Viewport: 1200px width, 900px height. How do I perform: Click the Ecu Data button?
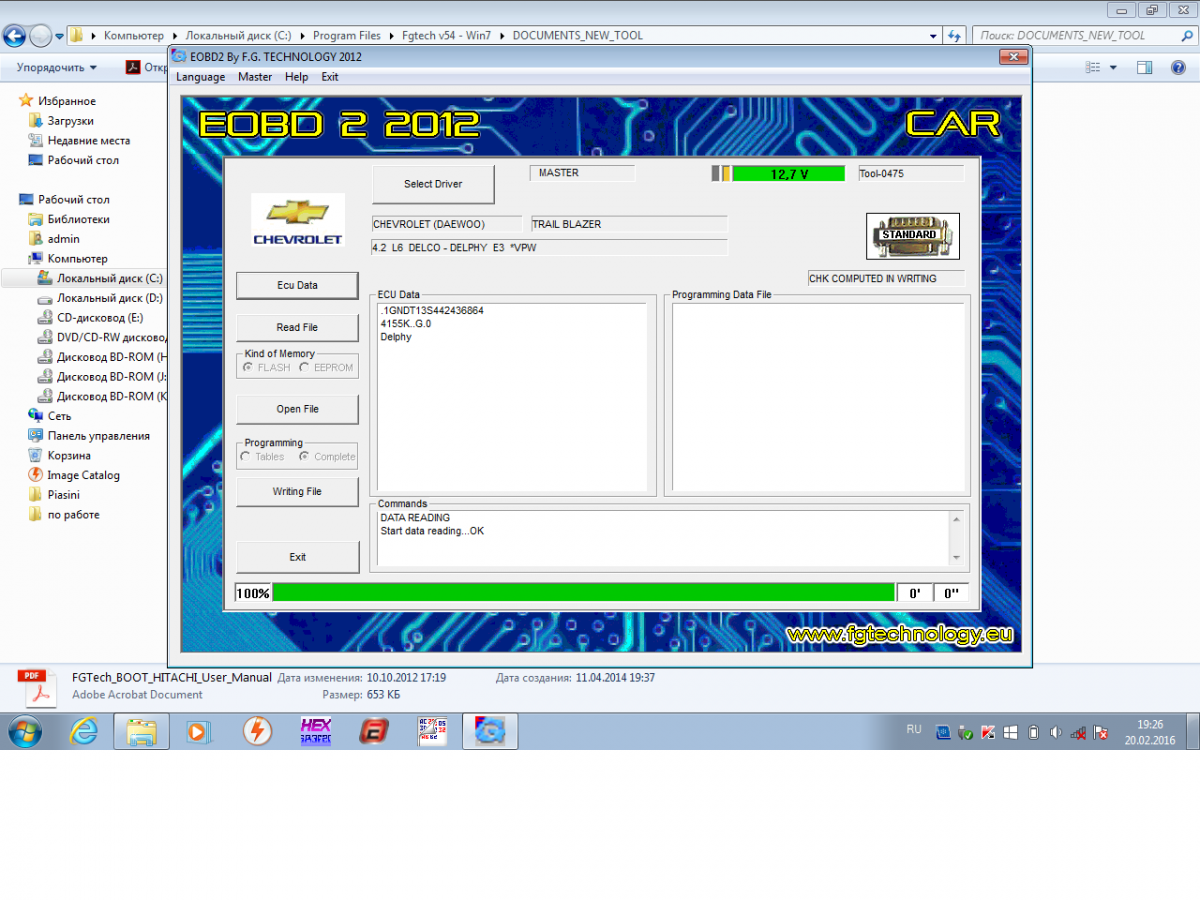297,285
